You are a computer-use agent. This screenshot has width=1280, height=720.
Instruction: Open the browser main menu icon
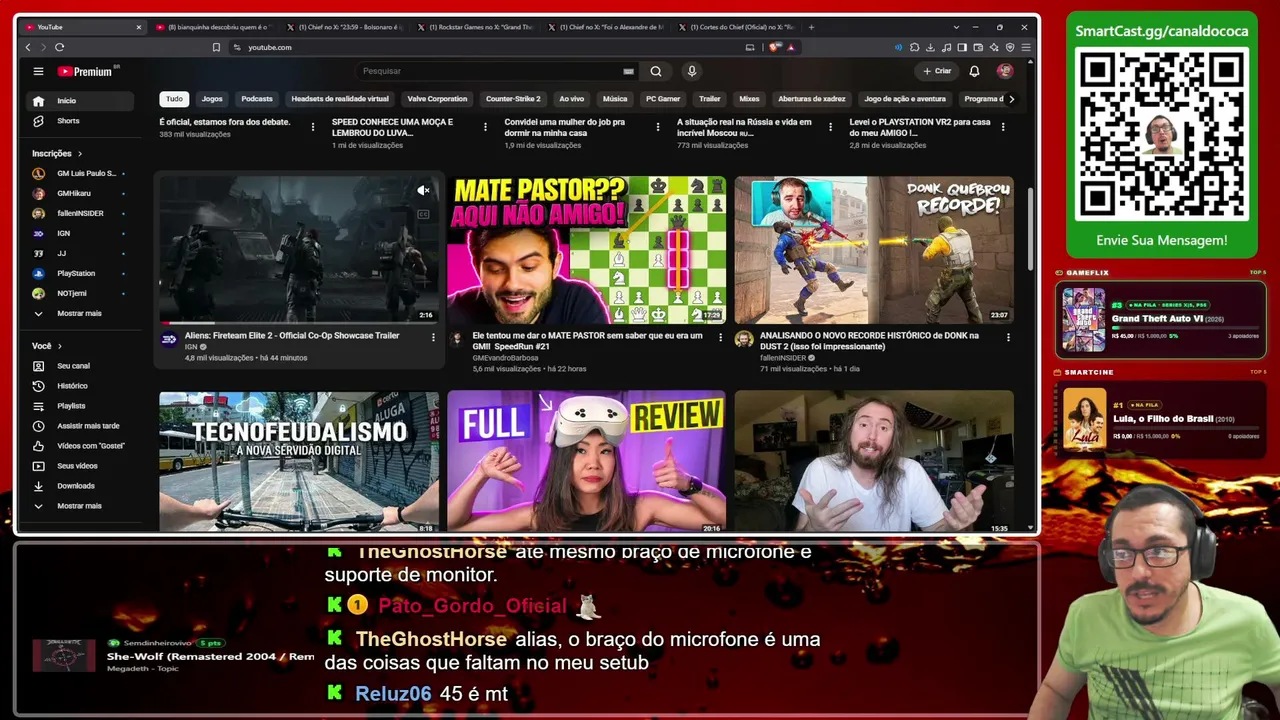pyautogui.click(x=1026, y=47)
